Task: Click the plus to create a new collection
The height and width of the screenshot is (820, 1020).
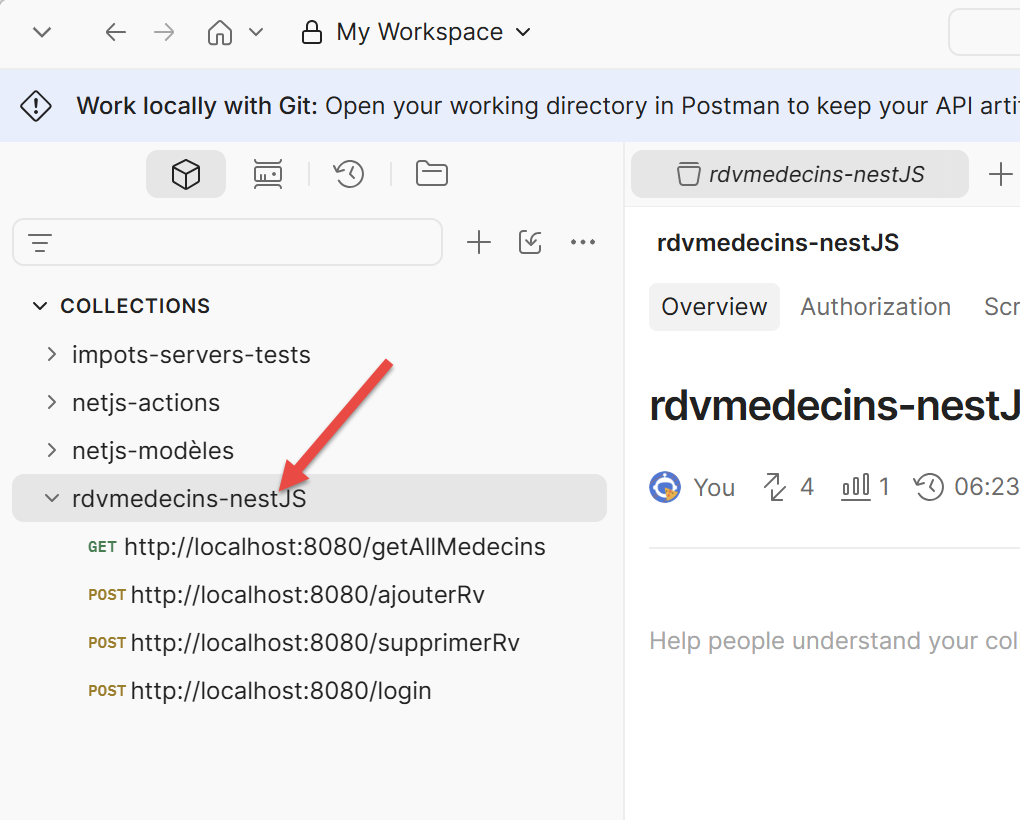Action: tap(479, 243)
